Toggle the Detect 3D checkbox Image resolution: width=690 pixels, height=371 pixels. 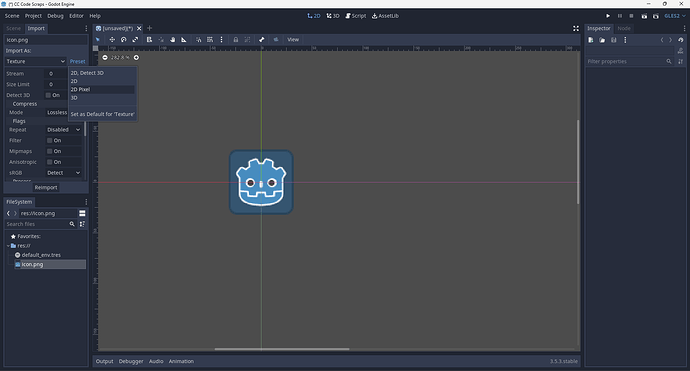pos(48,95)
